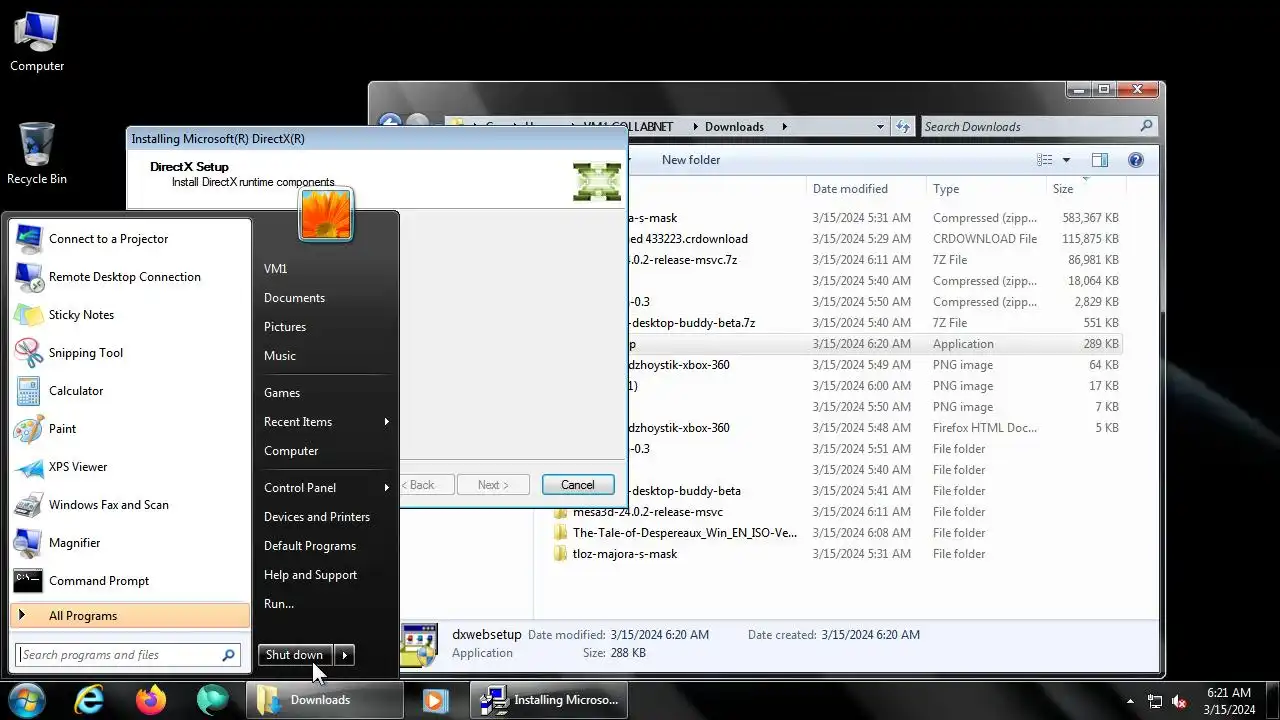Screen dimensions: 1280x720
Task: Click the user account picture in Start menu
Action: pos(326,214)
